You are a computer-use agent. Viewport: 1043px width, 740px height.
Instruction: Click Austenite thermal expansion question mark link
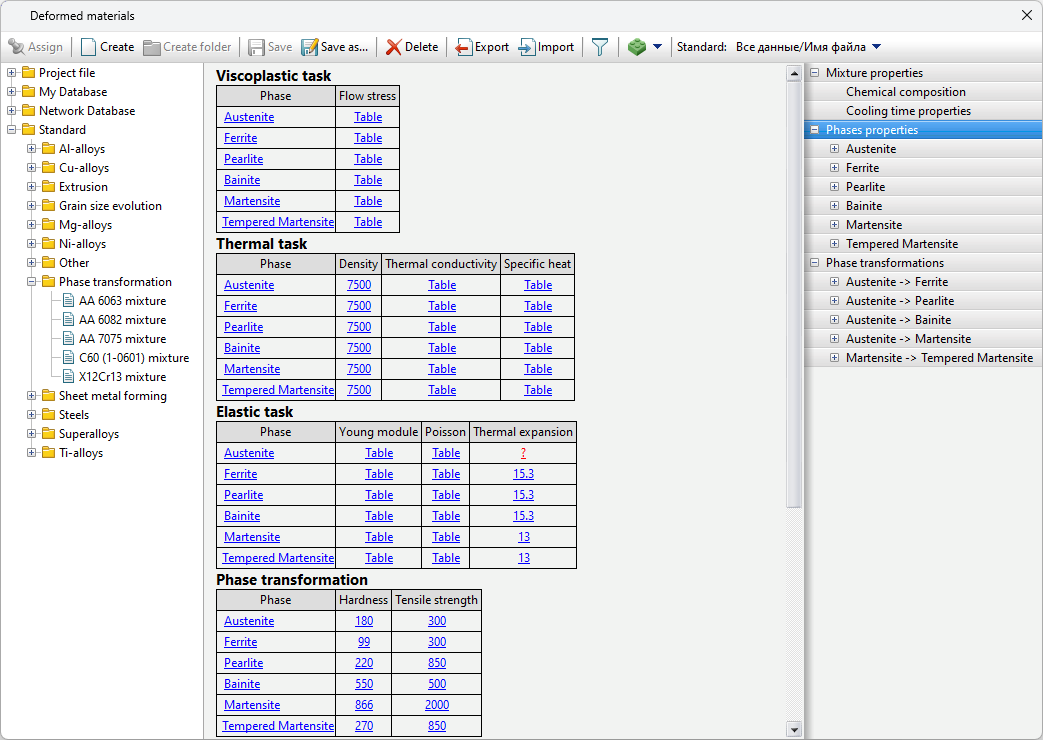pyautogui.click(x=523, y=453)
